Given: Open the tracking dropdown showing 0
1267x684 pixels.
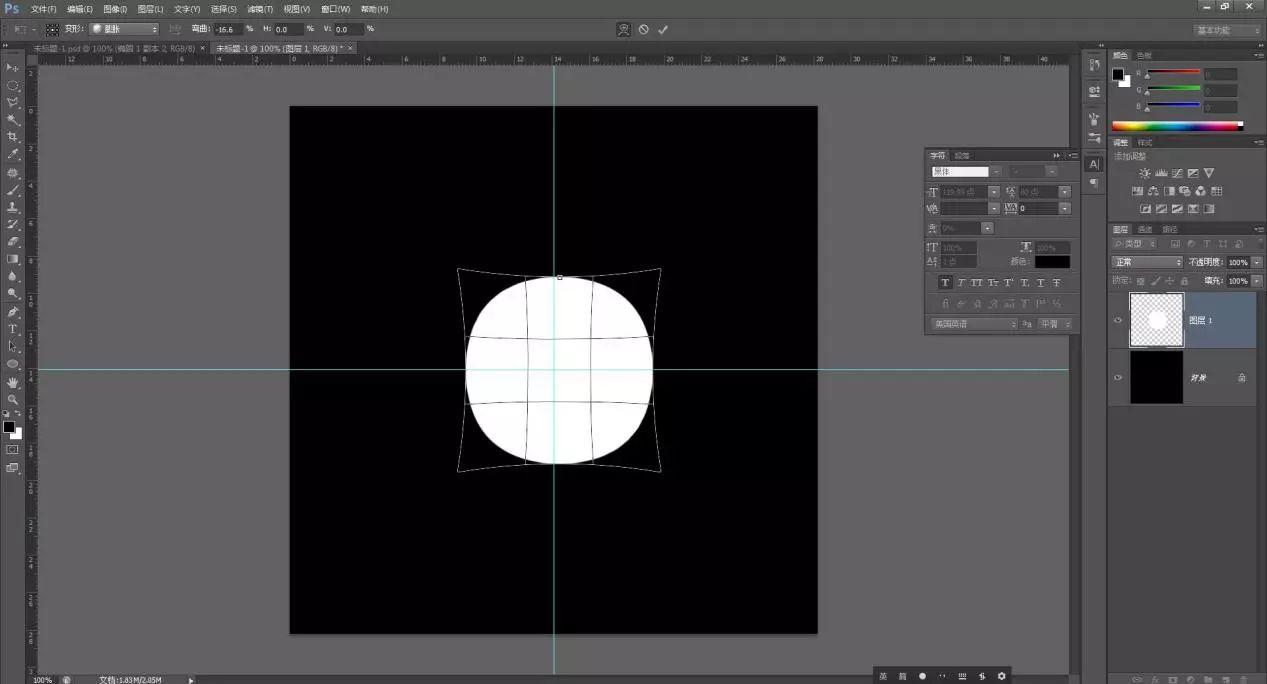Looking at the screenshot, I should coord(1065,209).
